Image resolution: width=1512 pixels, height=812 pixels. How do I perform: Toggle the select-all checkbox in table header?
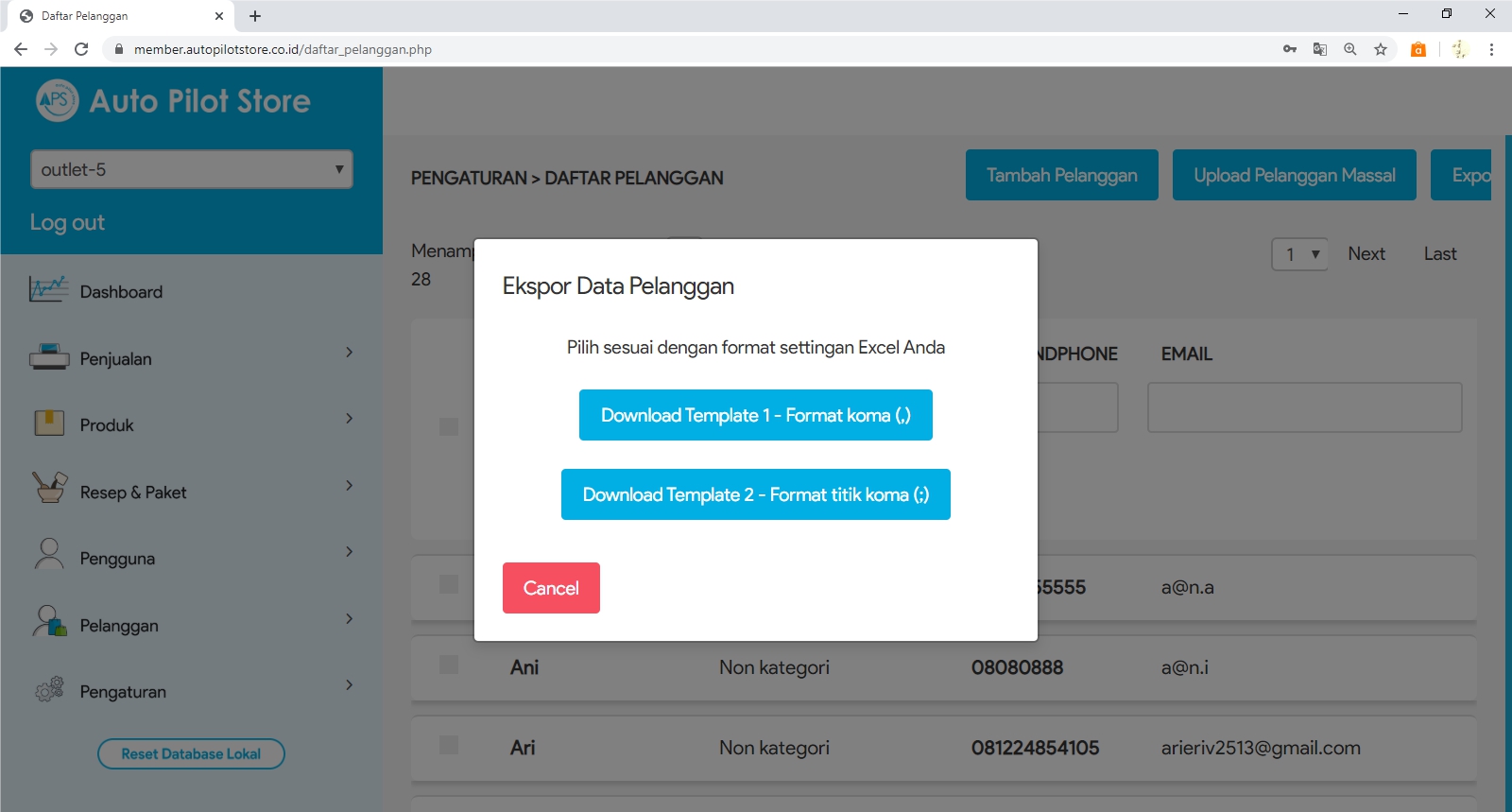point(449,426)
